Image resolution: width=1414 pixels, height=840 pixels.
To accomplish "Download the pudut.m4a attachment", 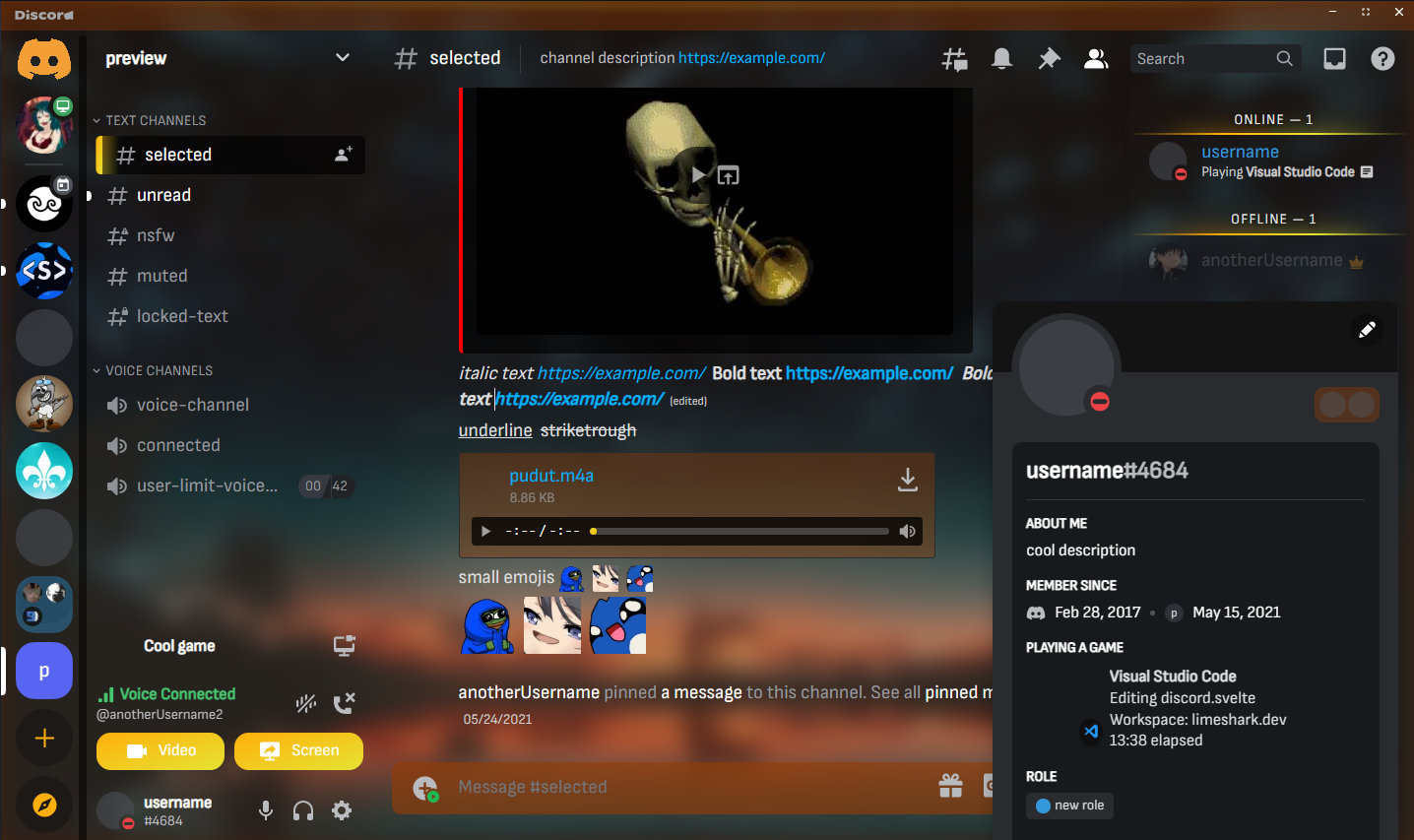I will coord(907,480).
